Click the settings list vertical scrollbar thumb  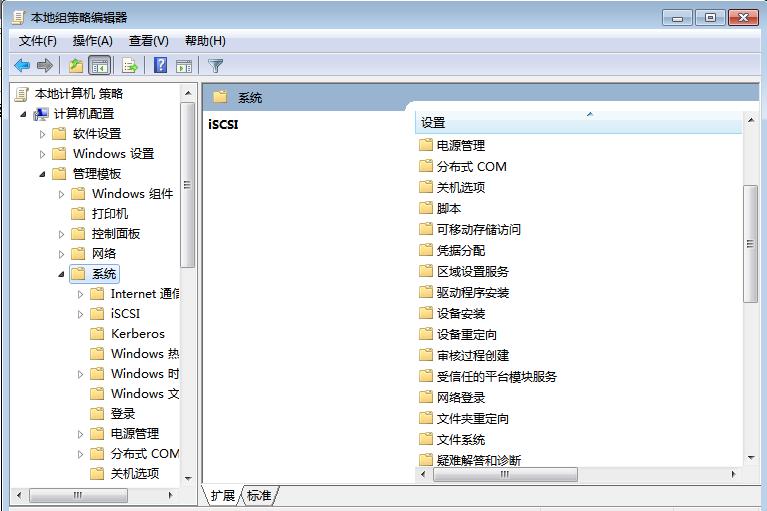click(x=750, y=244)
